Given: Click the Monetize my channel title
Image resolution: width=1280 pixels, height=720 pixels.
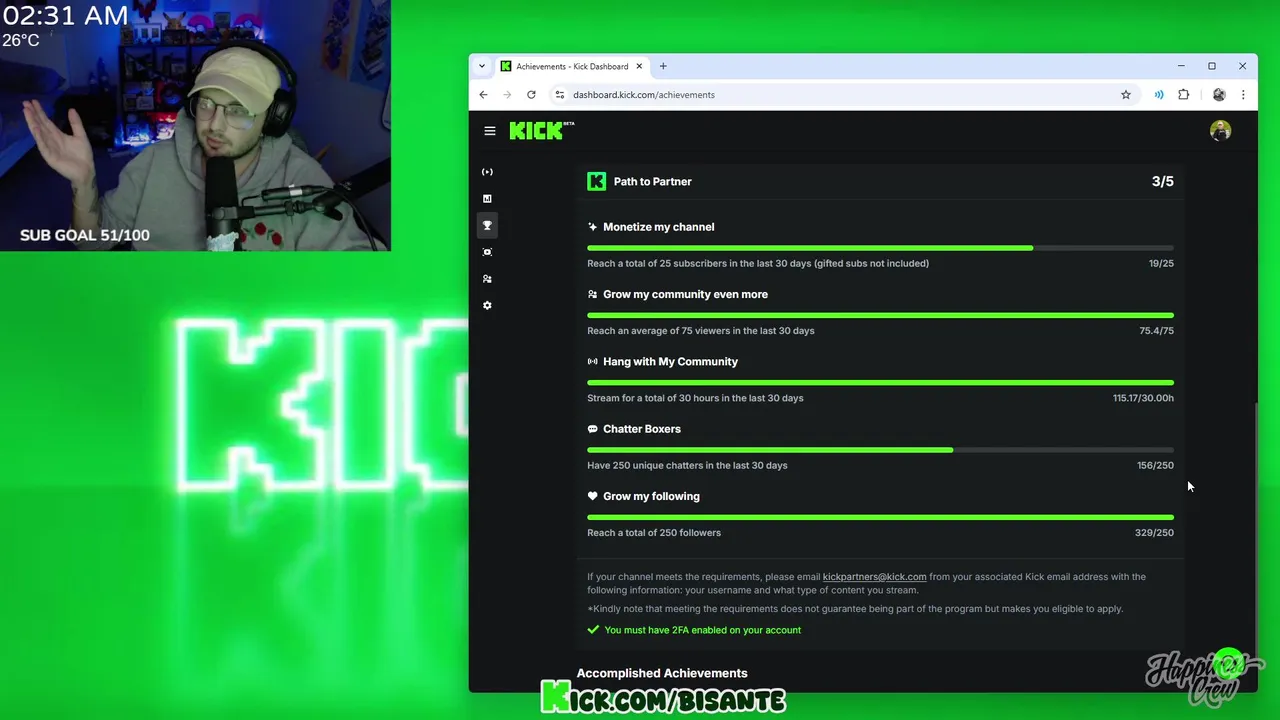Looking at the screenshot, I should click(x=658, y=227).
